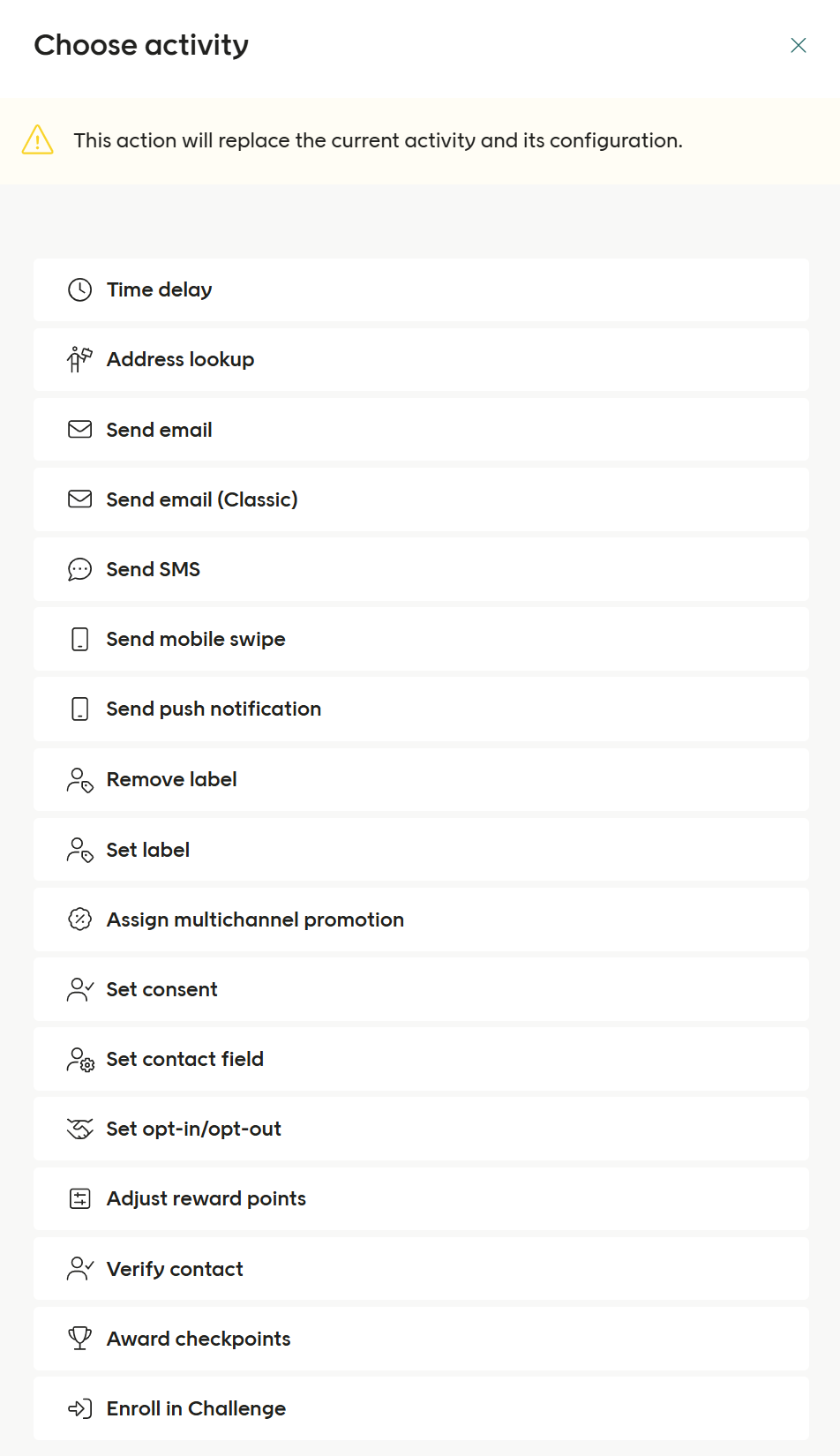Click the Adjust reward points sliders icon
Image resolution: width=840 pixels, height=1456 pixels.
(79, 1198)
